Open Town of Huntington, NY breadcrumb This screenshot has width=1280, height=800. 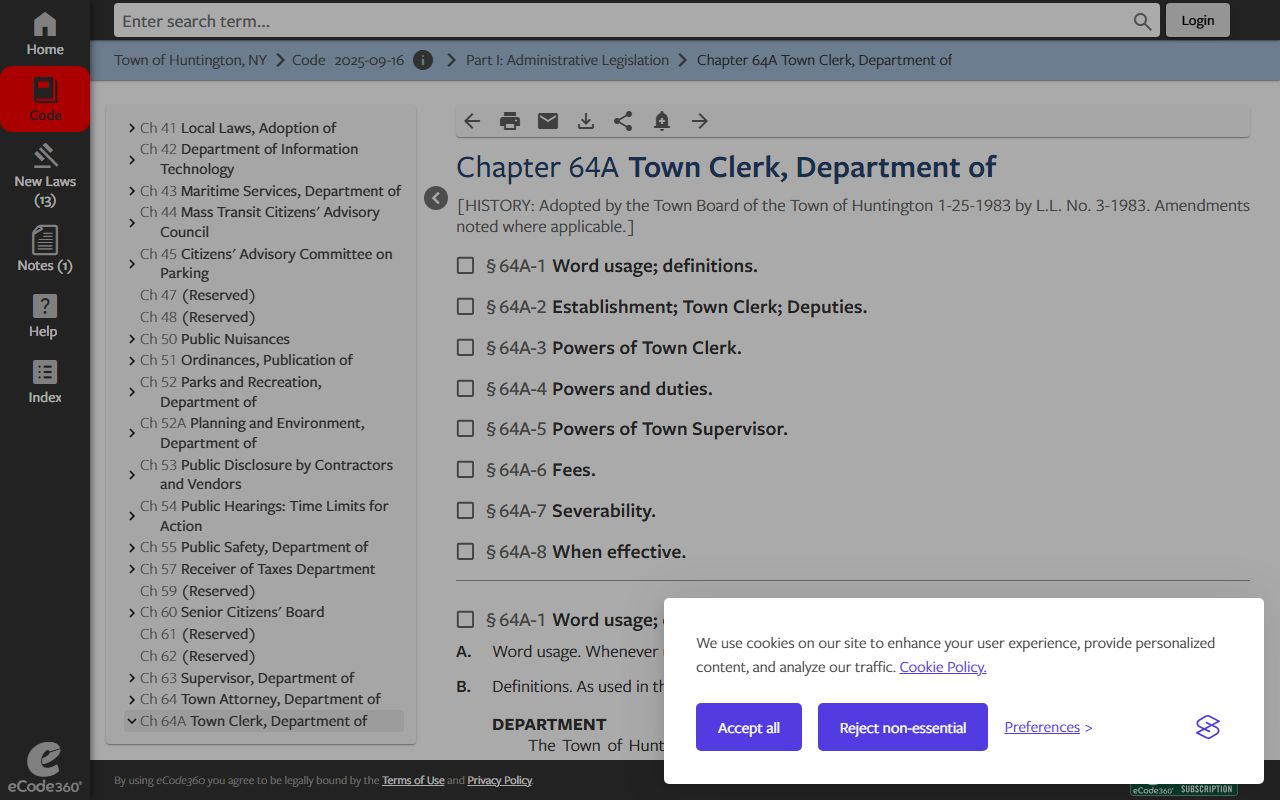tap(190, 60)
